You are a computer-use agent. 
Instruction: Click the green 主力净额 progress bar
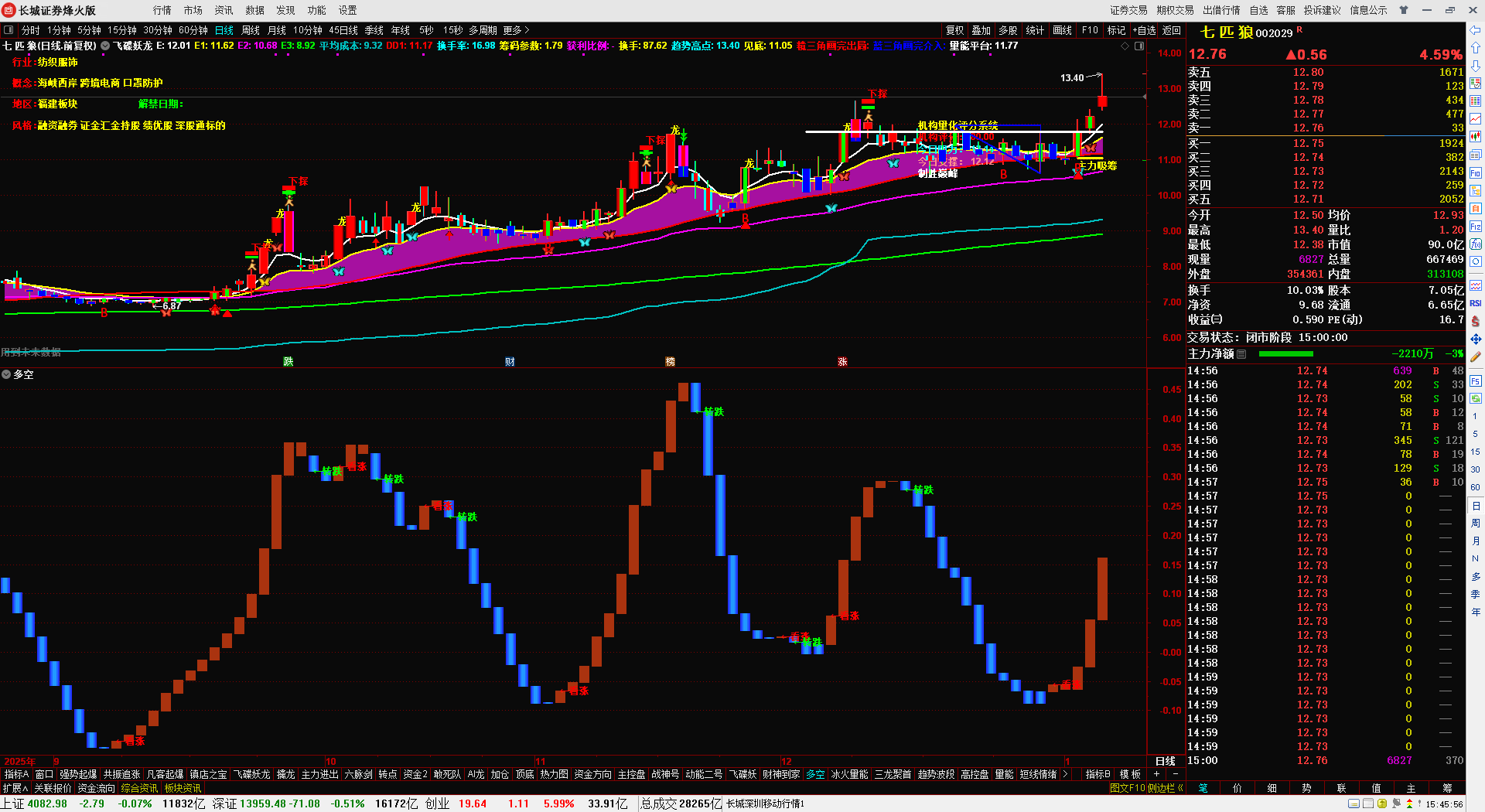[1286, 354]
